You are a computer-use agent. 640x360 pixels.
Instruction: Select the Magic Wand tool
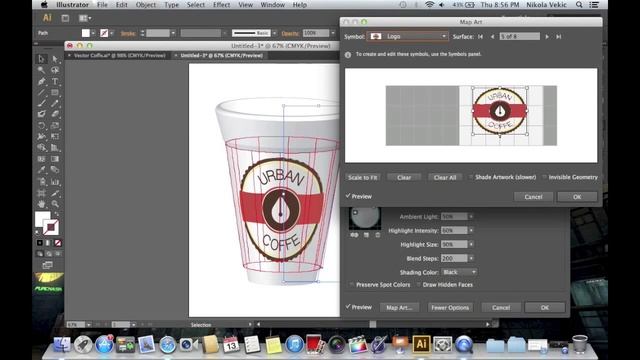41,70
